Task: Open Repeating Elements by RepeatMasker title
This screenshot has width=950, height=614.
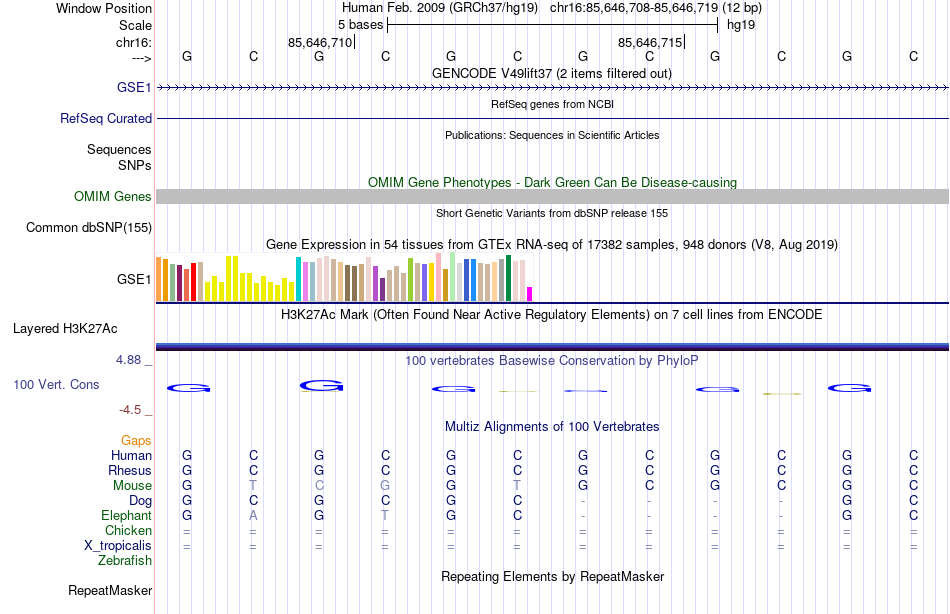Action: (x=552, y=576)
